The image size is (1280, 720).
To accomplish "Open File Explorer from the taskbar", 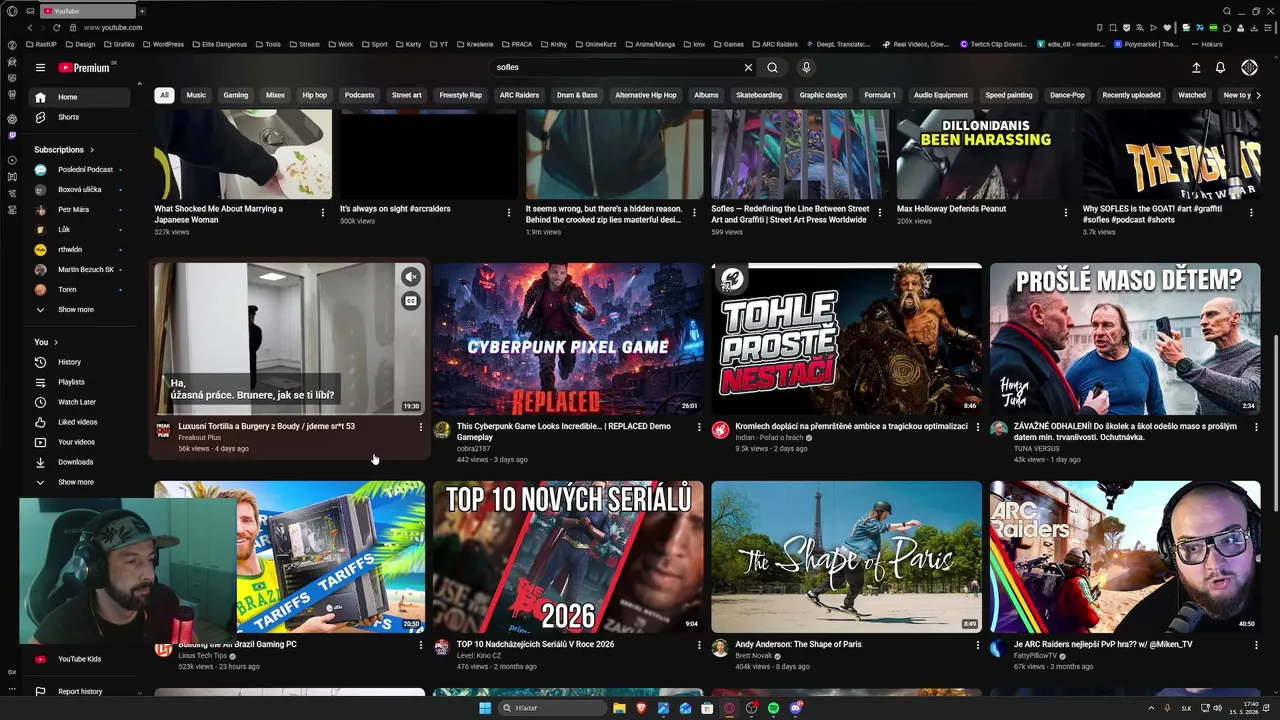I will 619,708.
